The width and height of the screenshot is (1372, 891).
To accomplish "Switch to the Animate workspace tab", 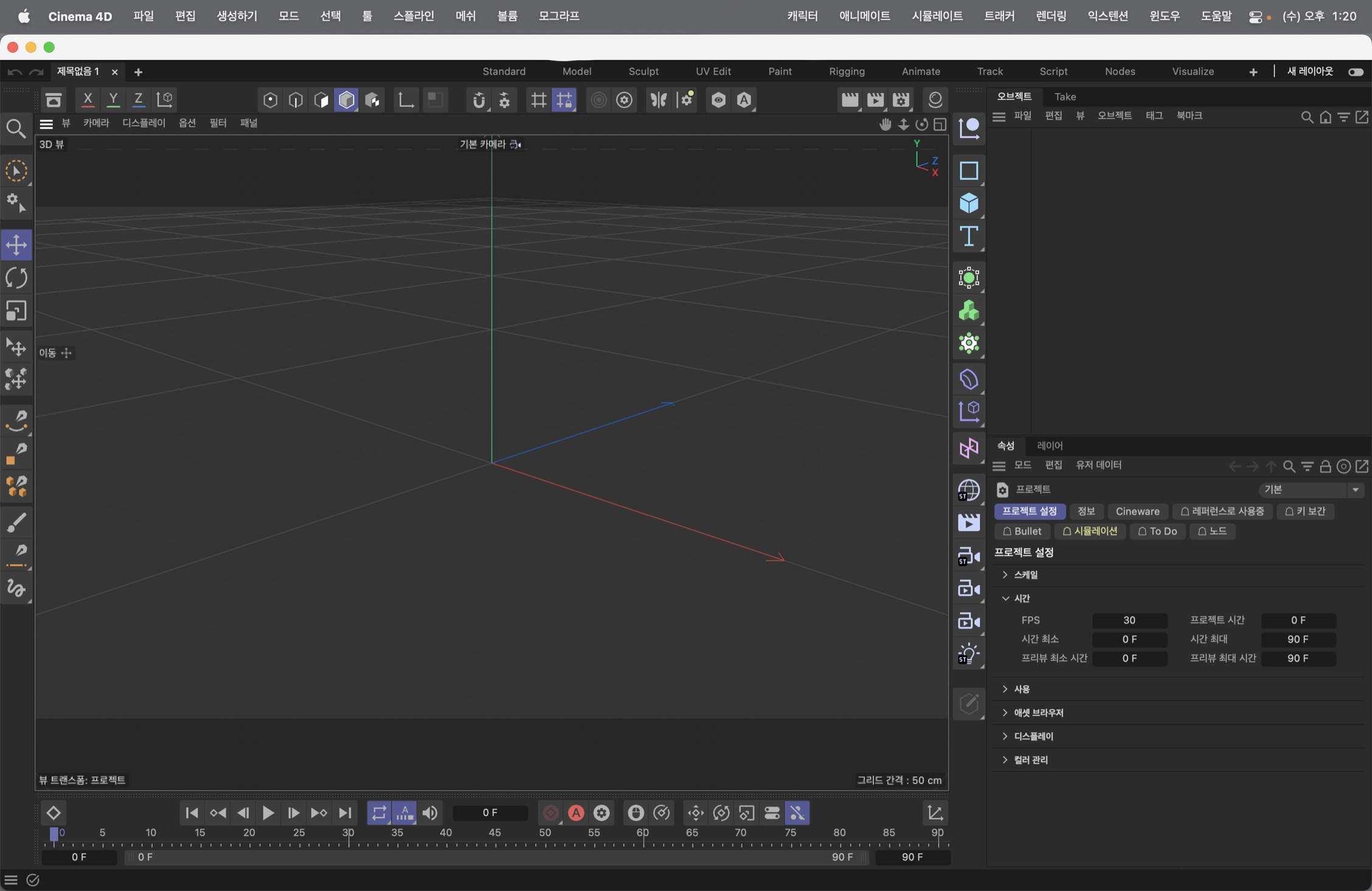I will (x=920, y=70).
